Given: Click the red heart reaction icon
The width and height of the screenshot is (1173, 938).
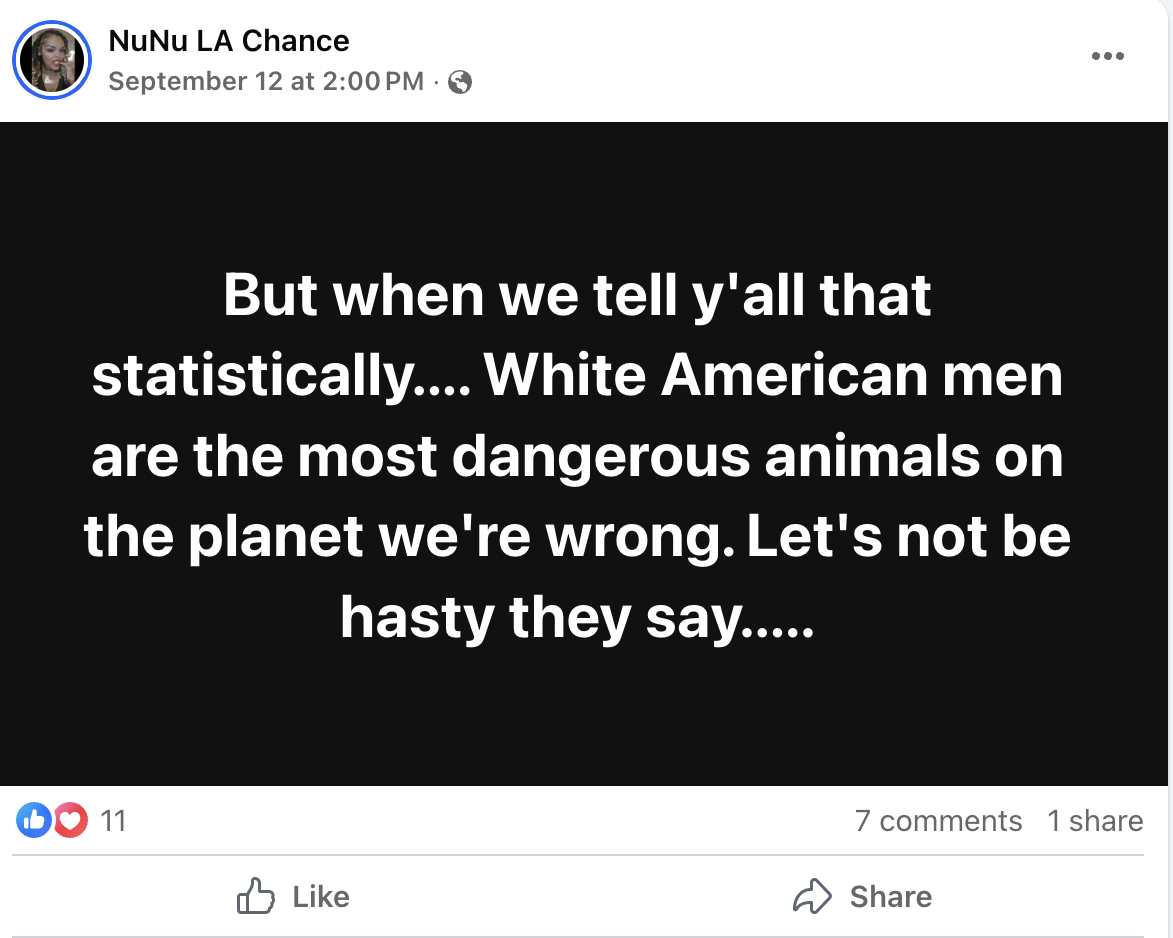Looking at the screenshot, I should click(x=69, y=821).
